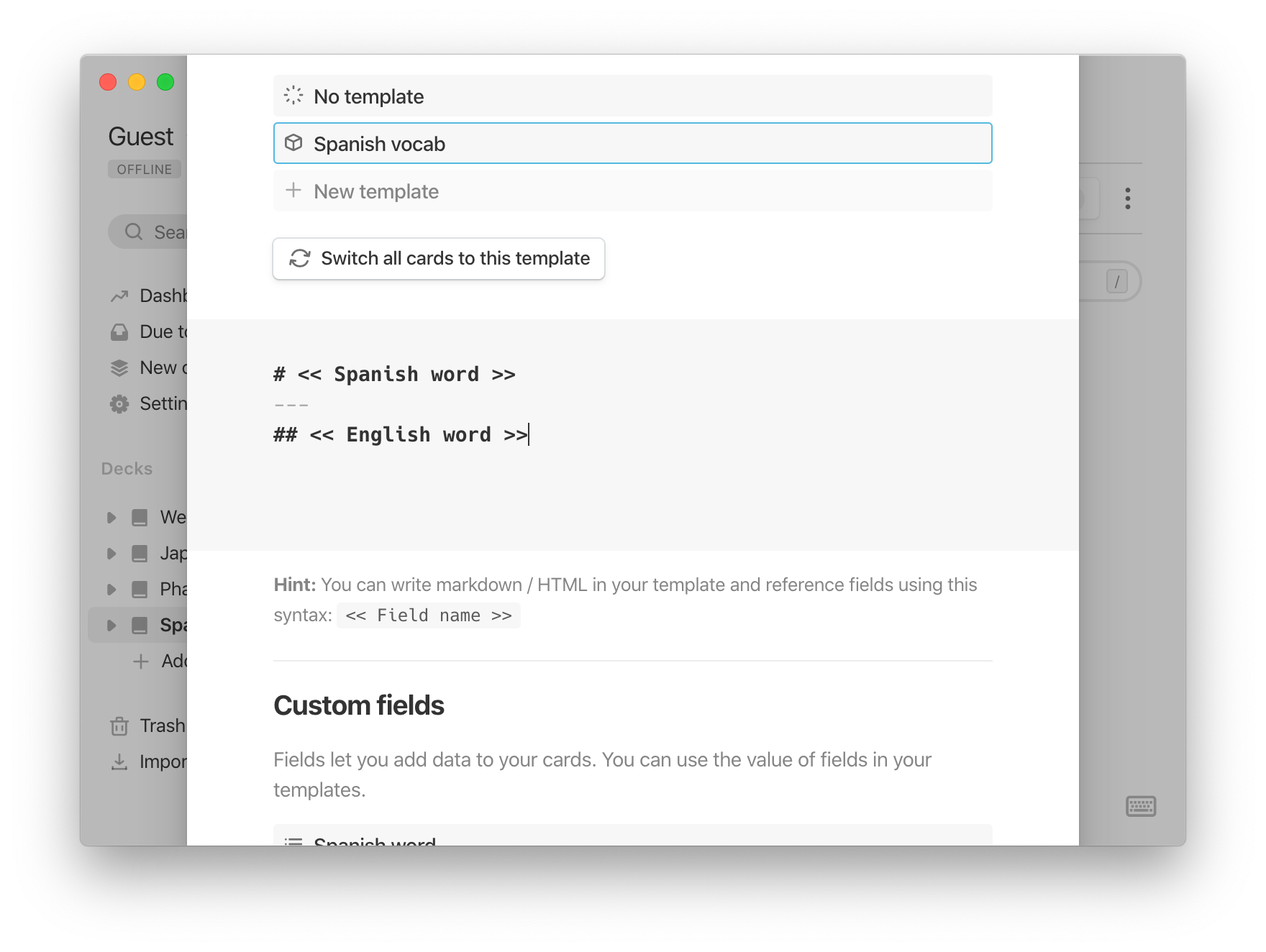This screenshot has height=952, width=1266.
Task: Click the Add deck plus icon
Action: [141, 661]
